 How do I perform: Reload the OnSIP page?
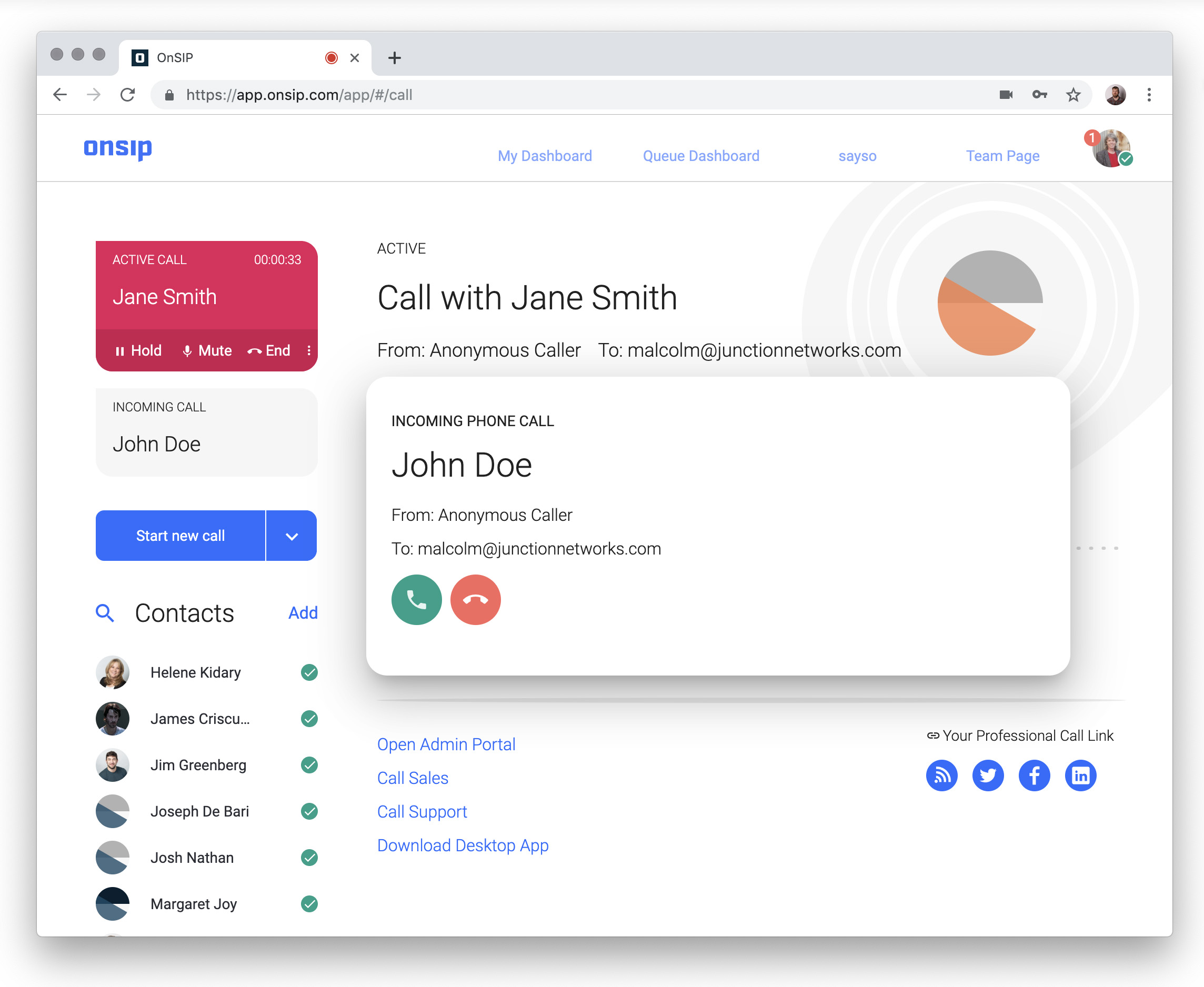point(127,94)
